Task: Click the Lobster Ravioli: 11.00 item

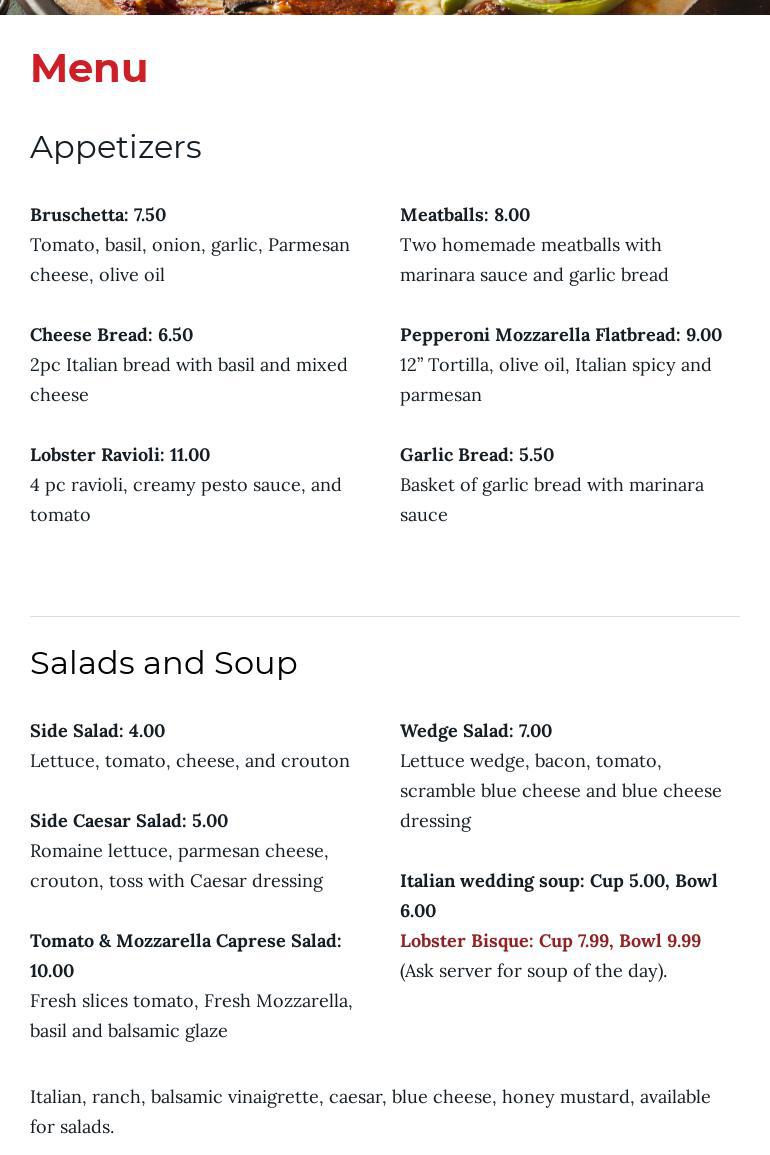Action: (x=120, y=455)
